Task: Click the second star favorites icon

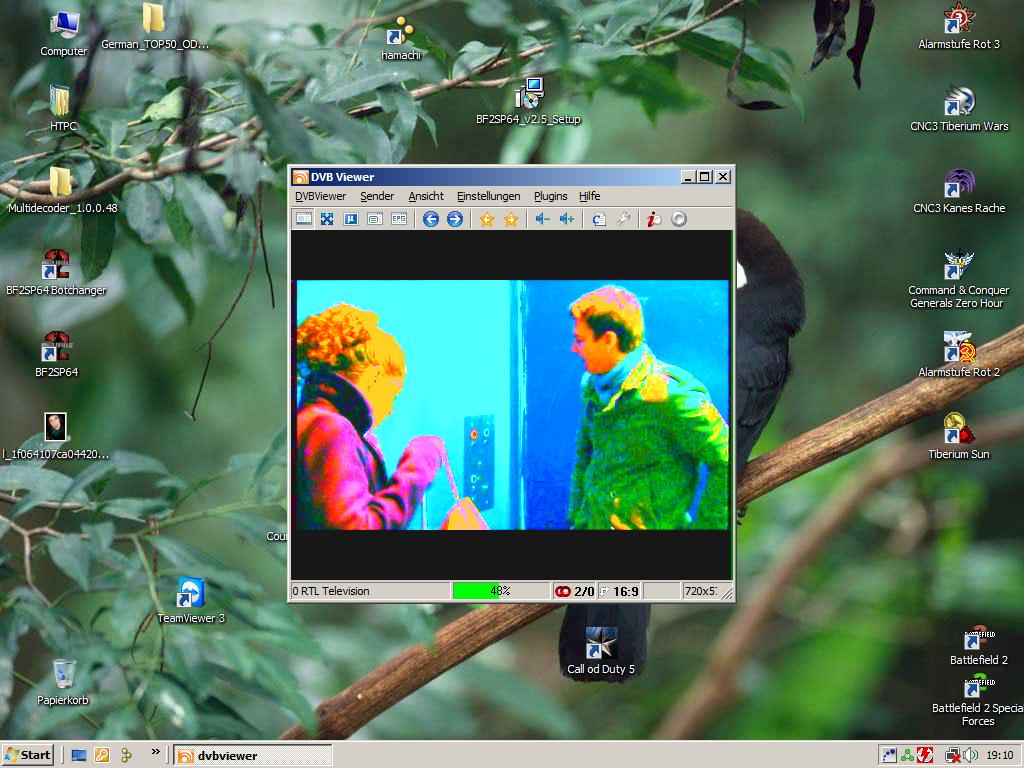Action: pos(511,219)
